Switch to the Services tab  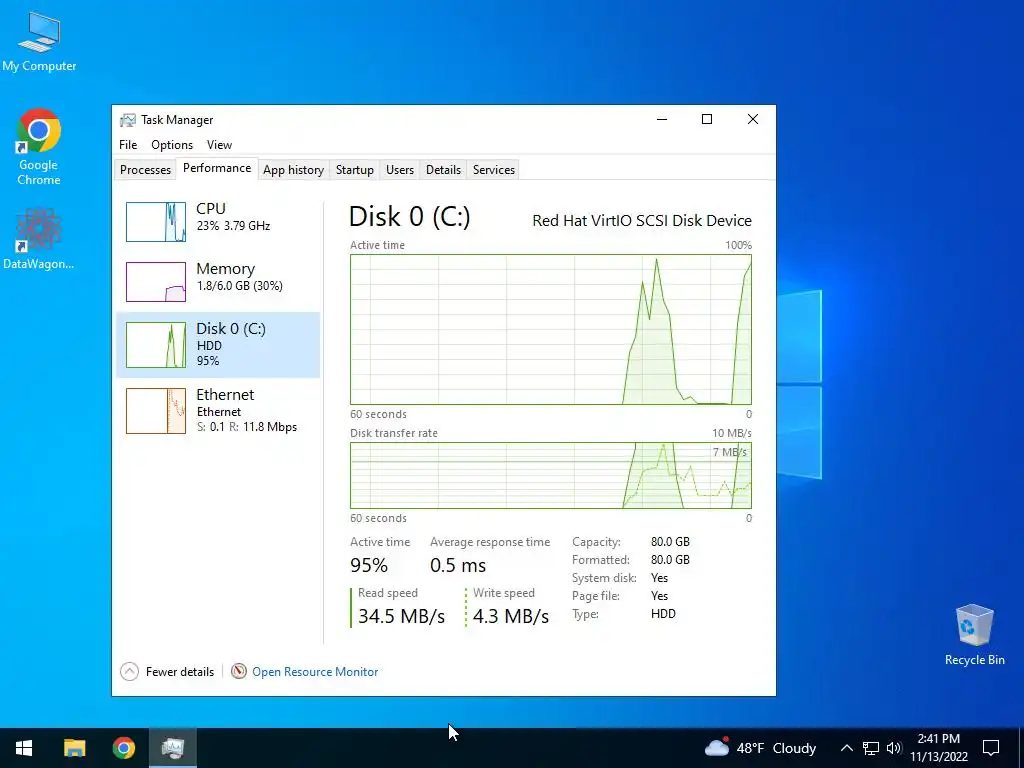(494, 170)
